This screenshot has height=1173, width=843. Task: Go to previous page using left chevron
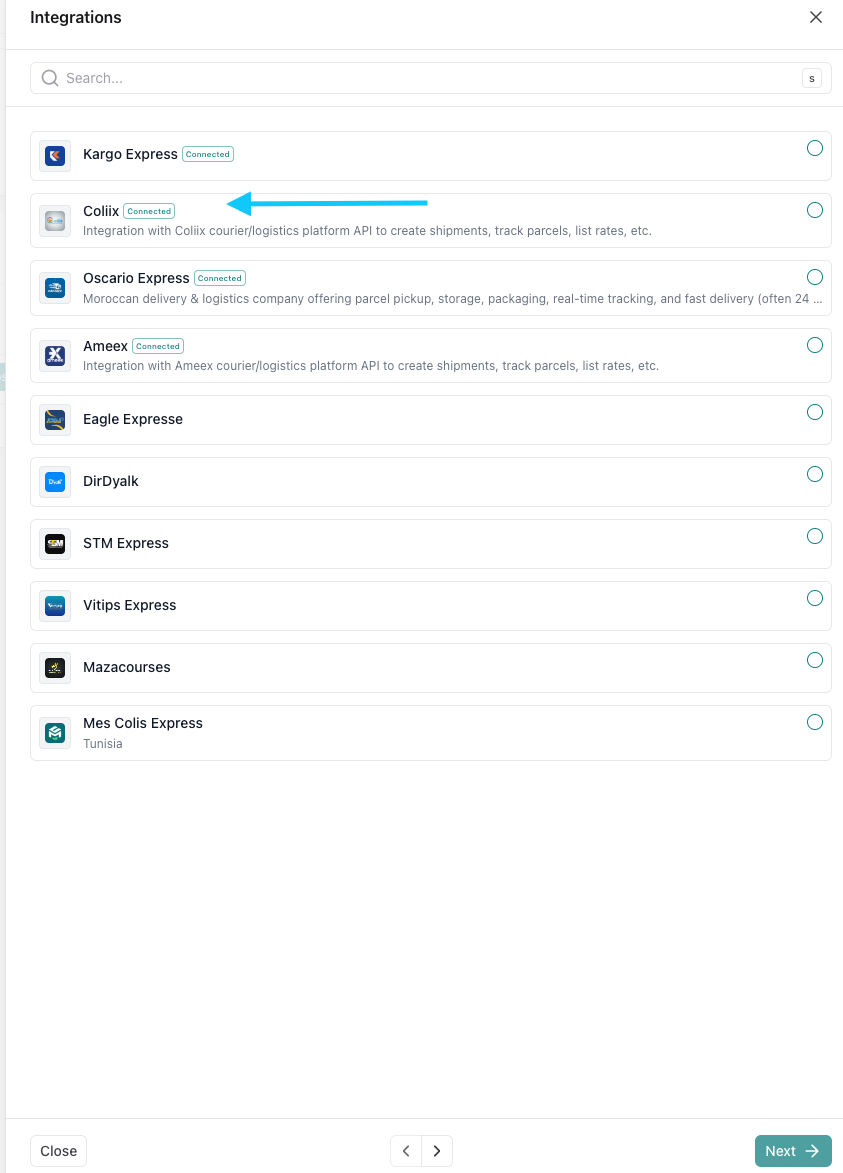point(406,1151)
